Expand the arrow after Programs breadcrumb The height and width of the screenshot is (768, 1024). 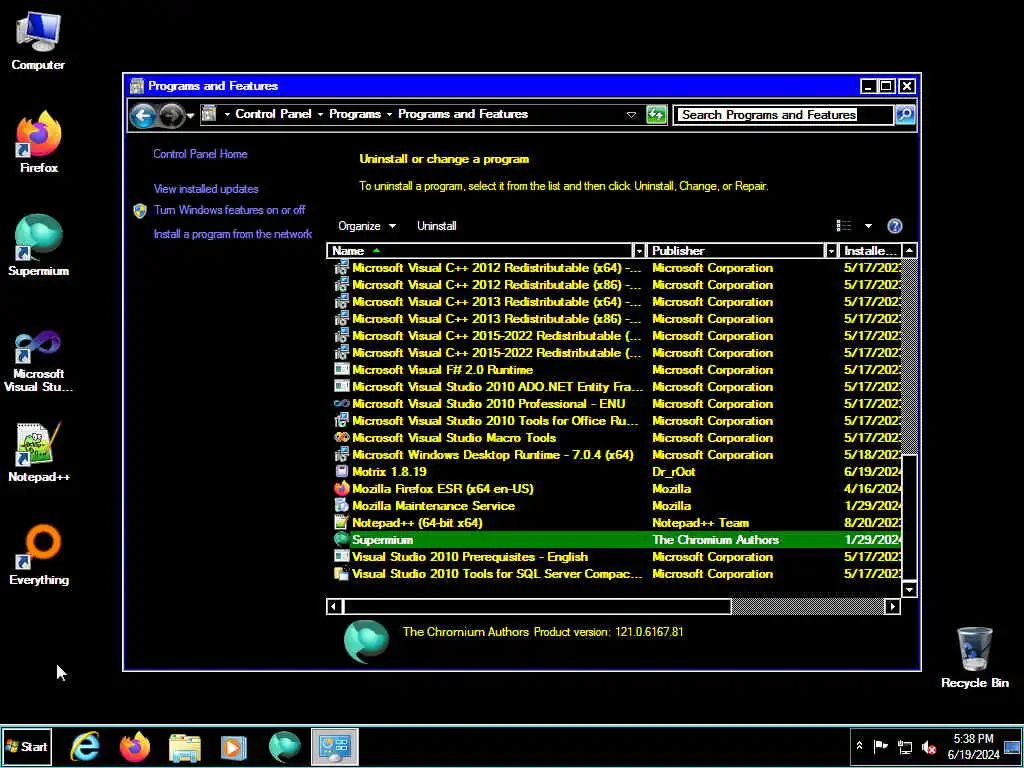[x=389, y=114]
